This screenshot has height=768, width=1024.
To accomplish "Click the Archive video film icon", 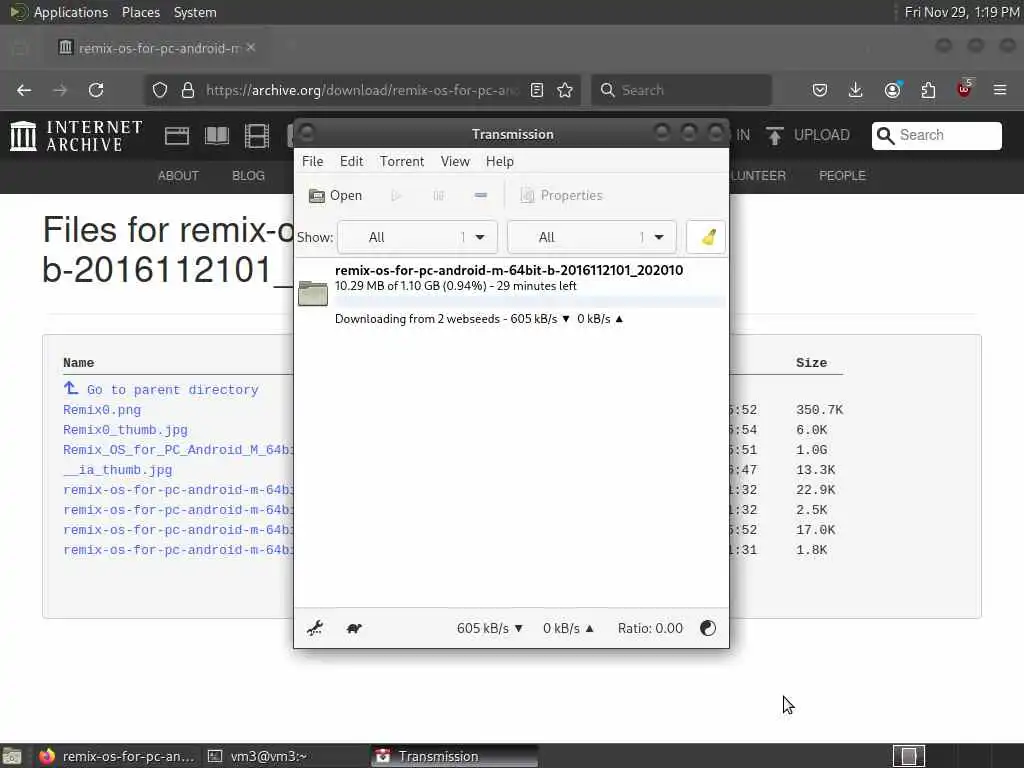I will point(257,136).
